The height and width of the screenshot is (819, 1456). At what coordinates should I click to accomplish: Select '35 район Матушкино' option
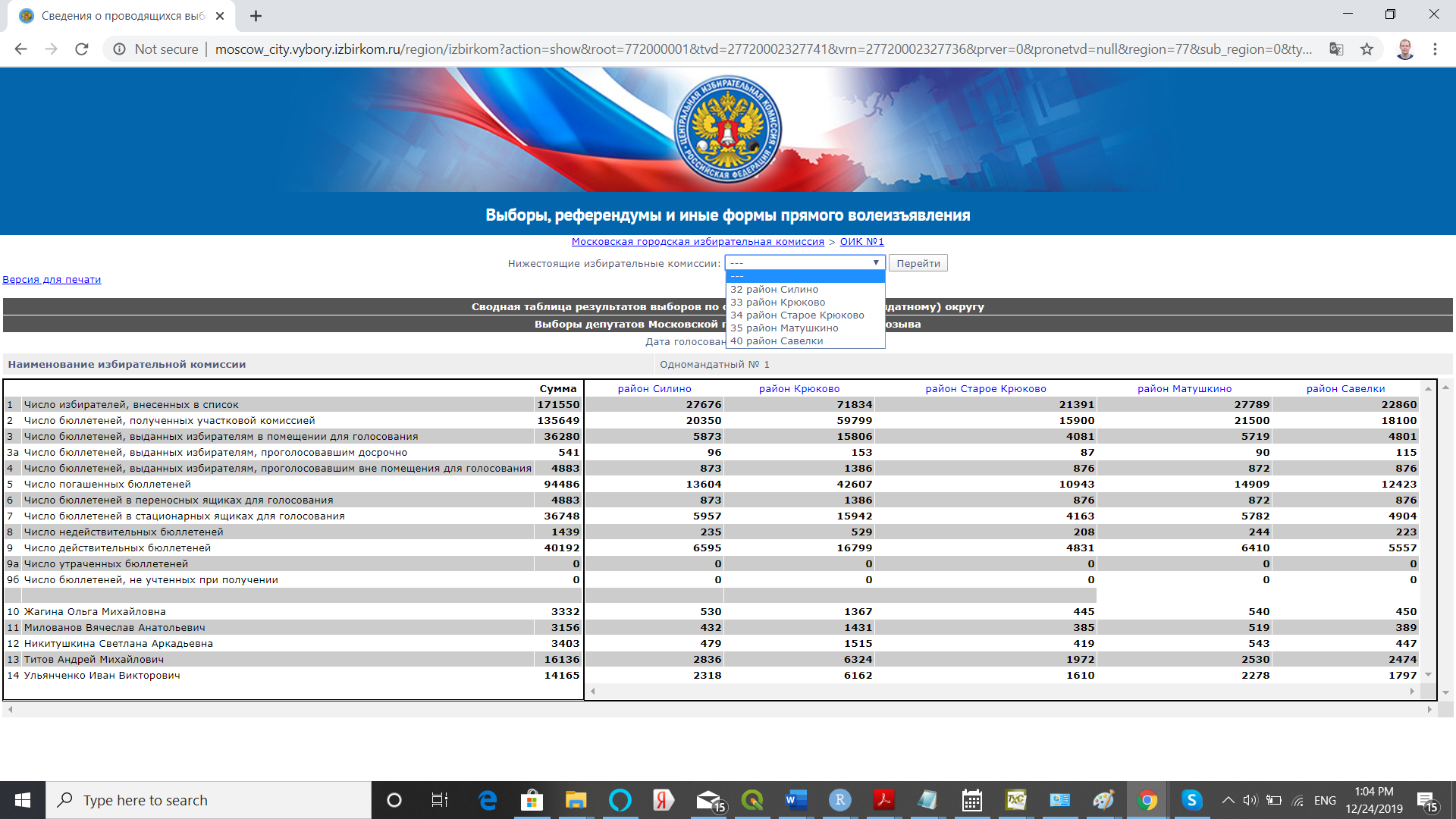click(783, 328)
